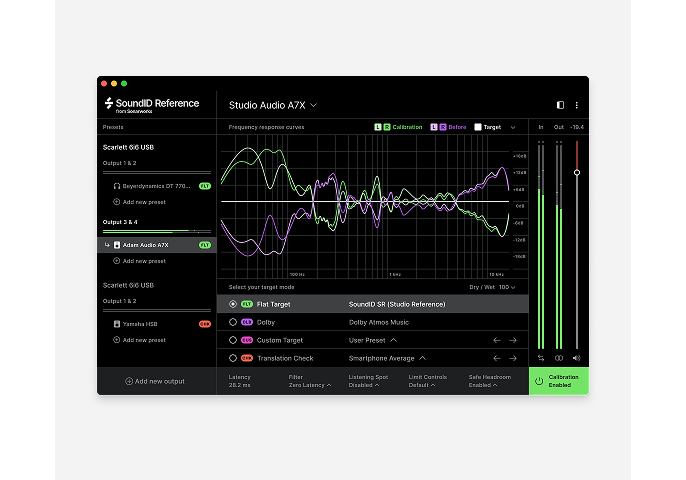Toggle the green L Calibration curve
Image resolution: width=686 pixels, height=480 pixels.
[378, 127]
